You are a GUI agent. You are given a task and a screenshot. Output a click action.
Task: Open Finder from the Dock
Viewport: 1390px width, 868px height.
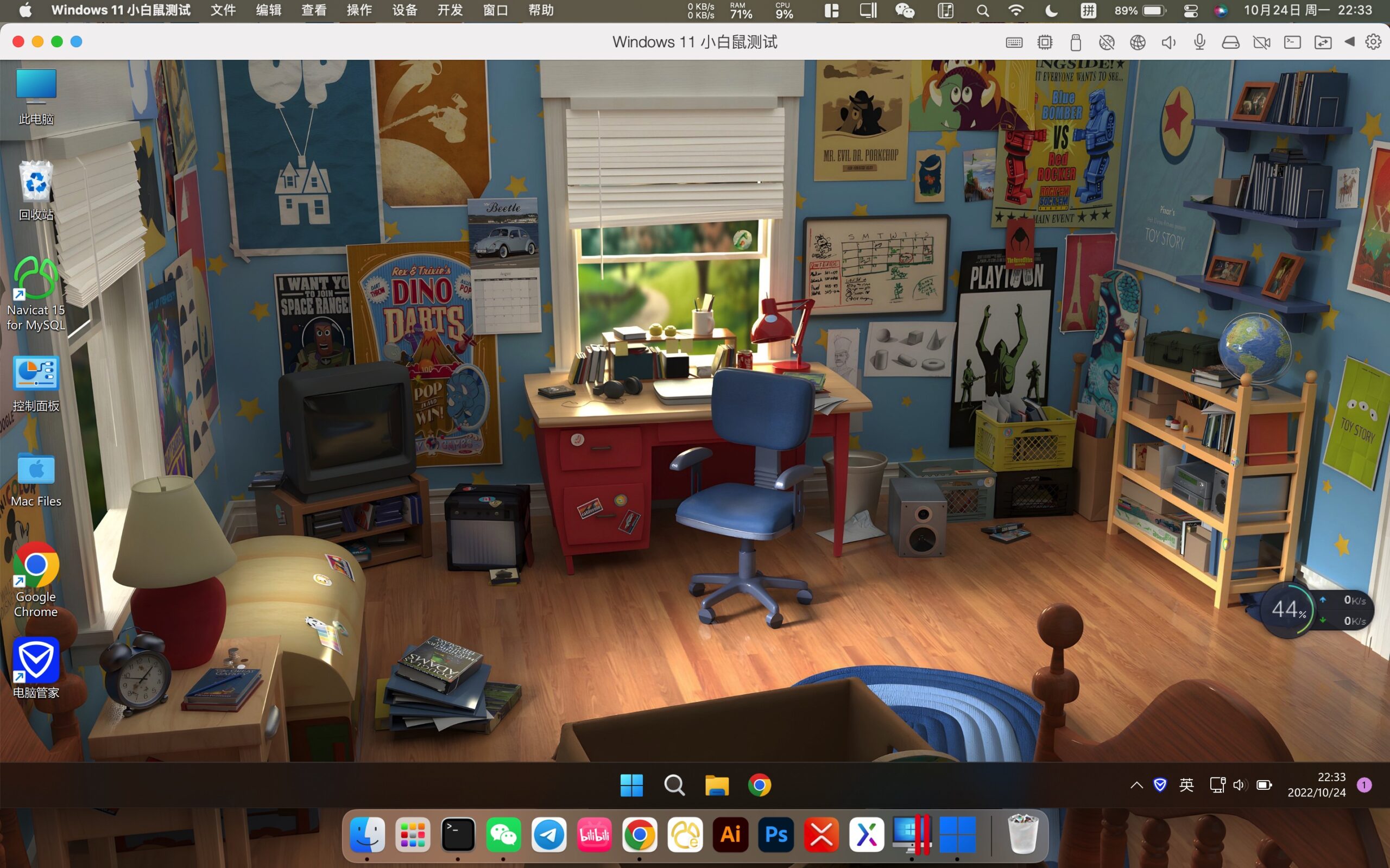pos(368,834)
